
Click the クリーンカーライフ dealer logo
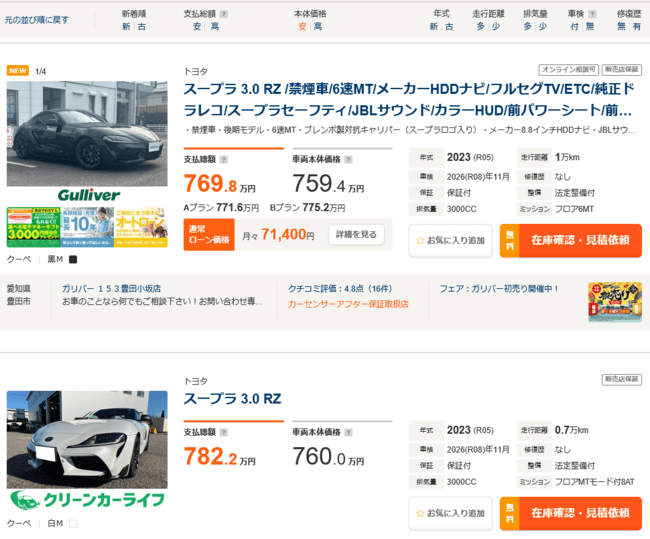point(87,499)
